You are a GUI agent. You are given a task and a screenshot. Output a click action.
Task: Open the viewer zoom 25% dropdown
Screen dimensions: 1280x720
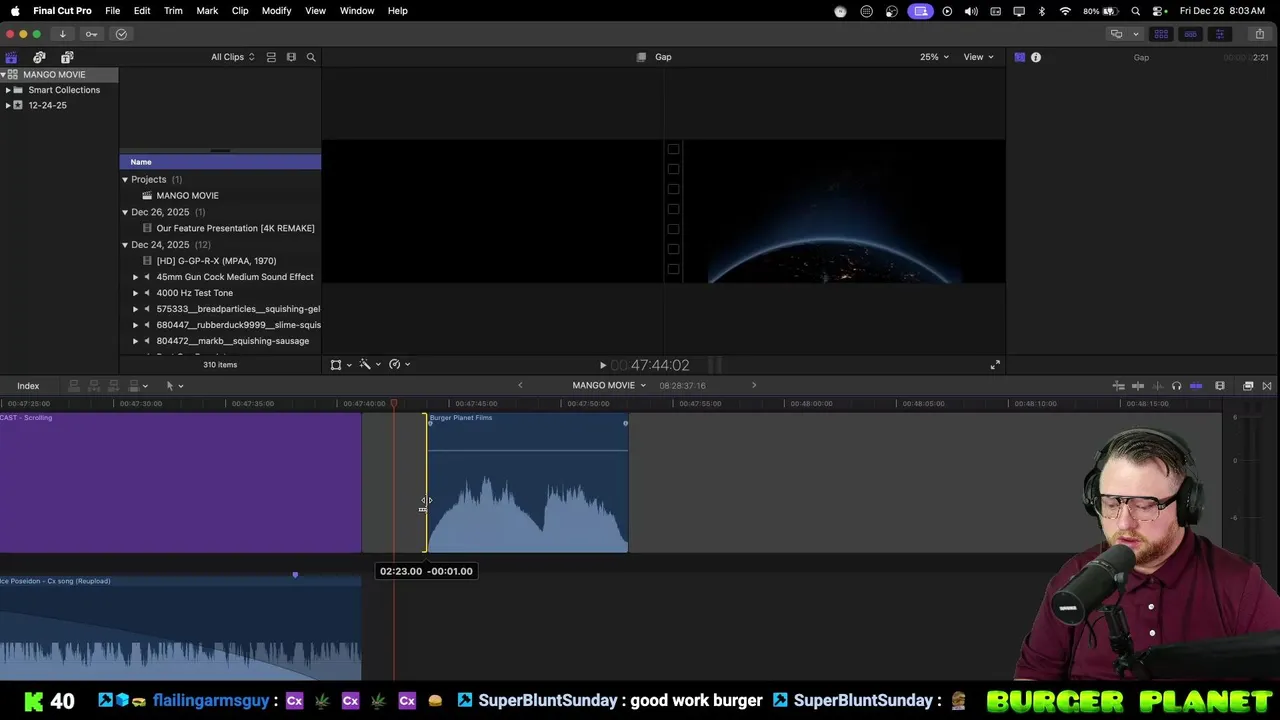[x=934, y=57]
